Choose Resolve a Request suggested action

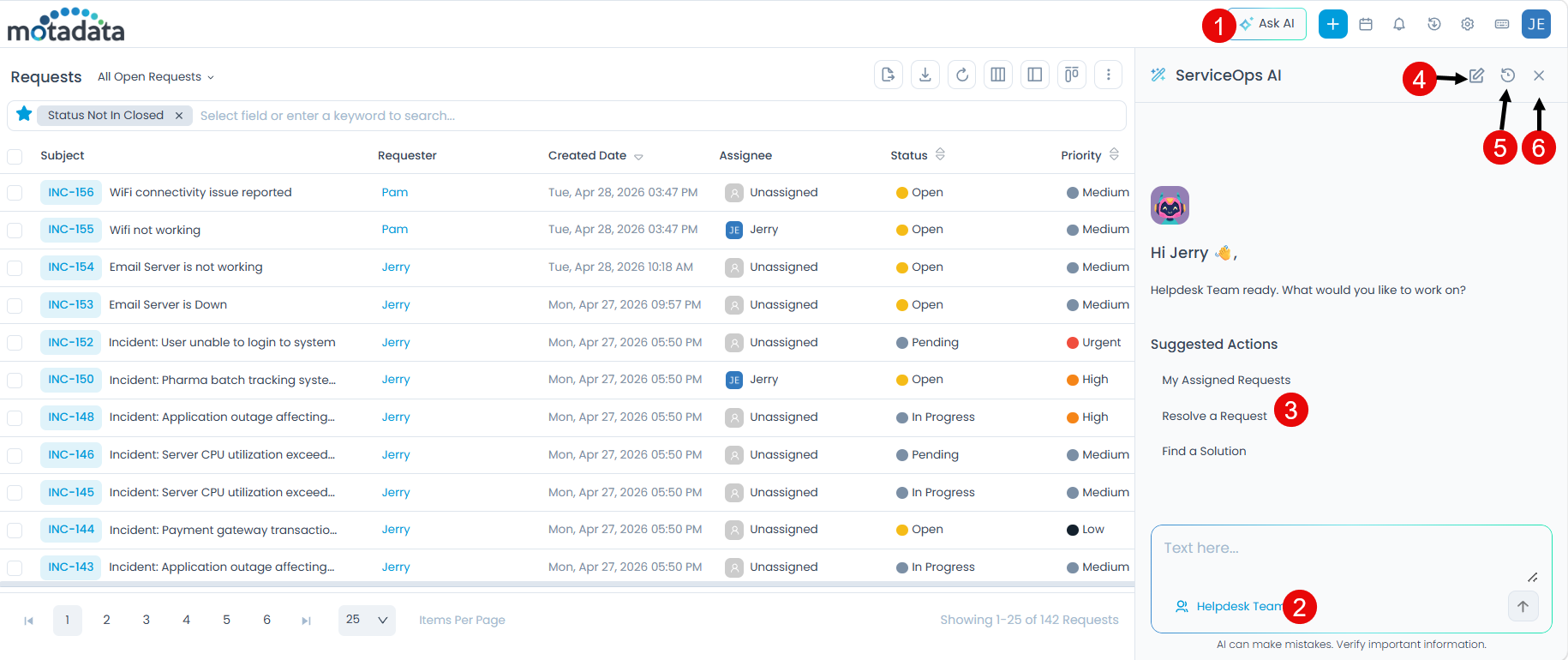point(1214,416)
